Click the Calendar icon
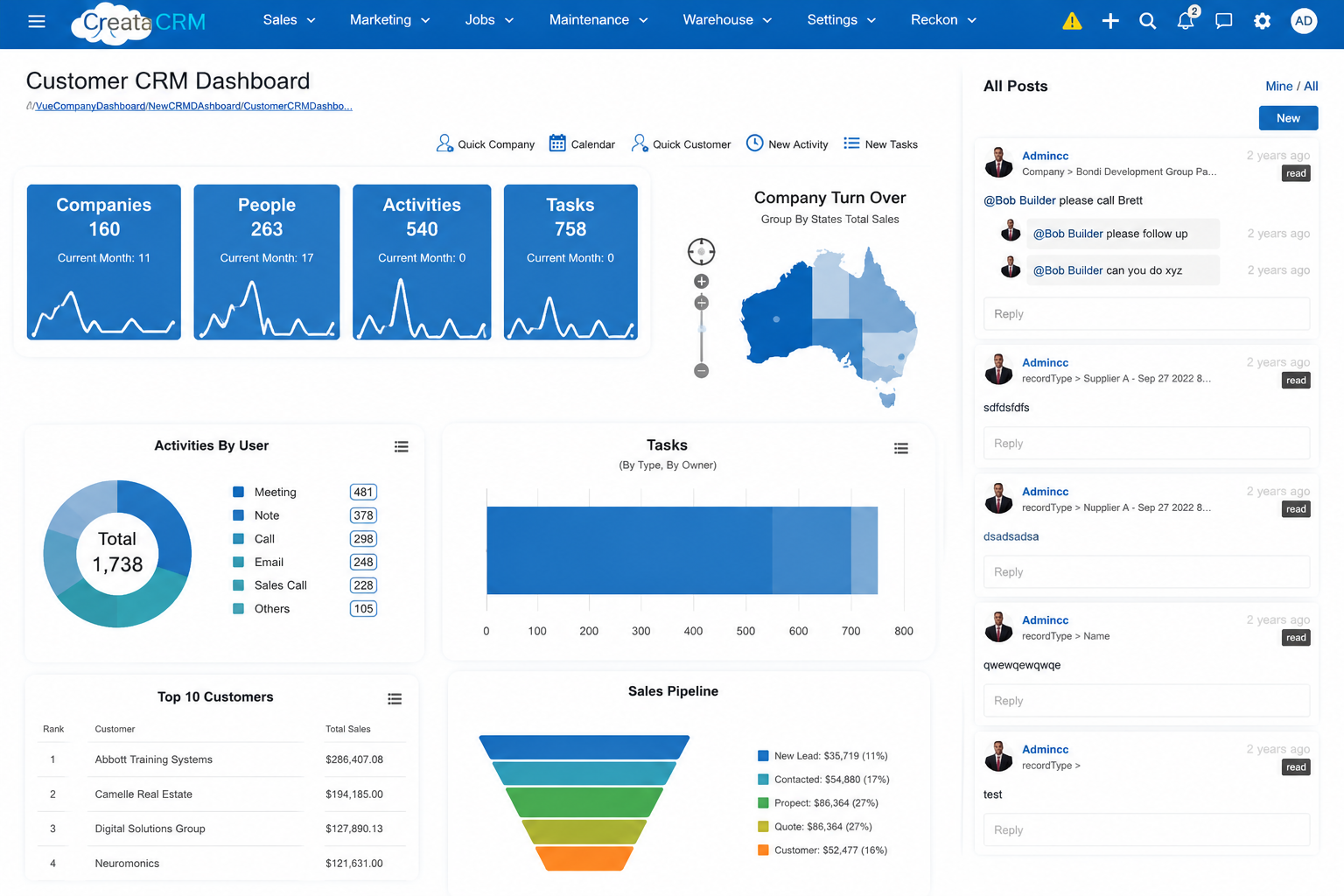The width and height of the screenshot is (1344, 896). coord(557,143)
